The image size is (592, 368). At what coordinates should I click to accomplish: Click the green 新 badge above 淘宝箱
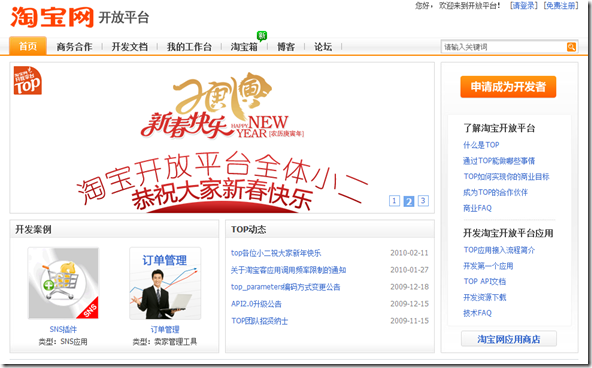pyautogui.click(x=262, y=35)
